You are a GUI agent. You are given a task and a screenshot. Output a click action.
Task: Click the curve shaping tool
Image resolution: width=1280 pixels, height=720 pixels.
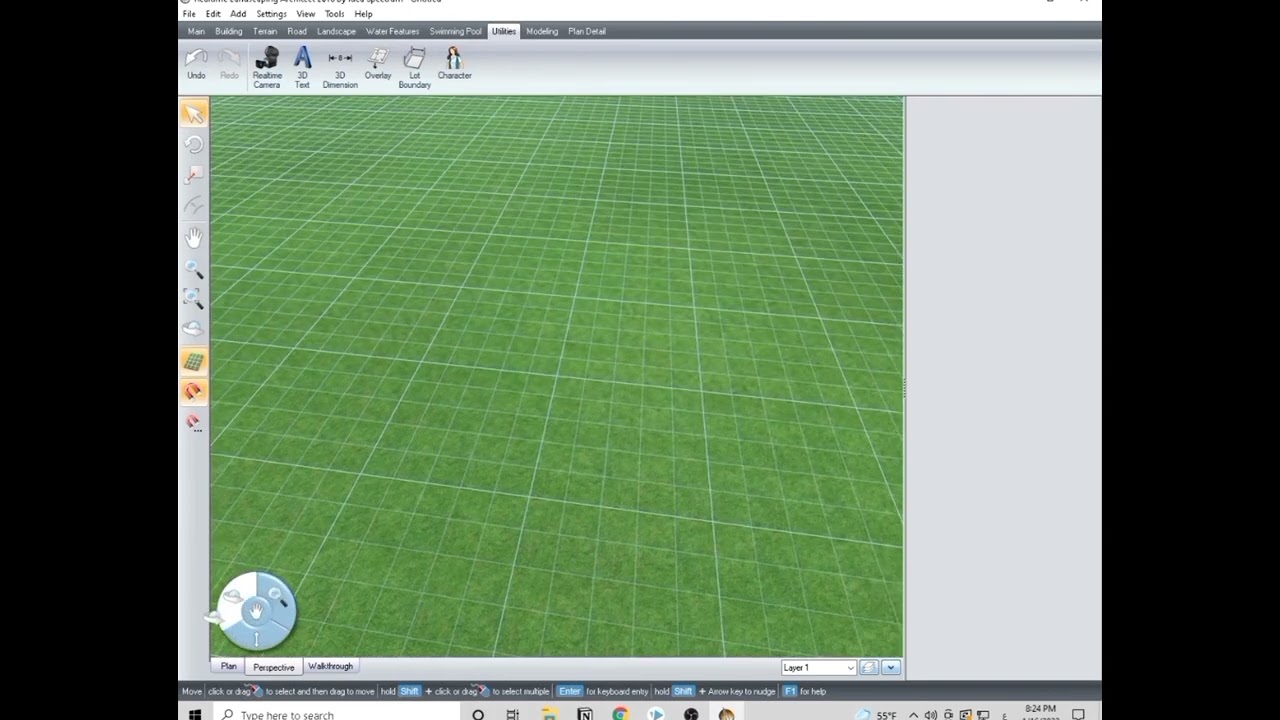point(194,206)
